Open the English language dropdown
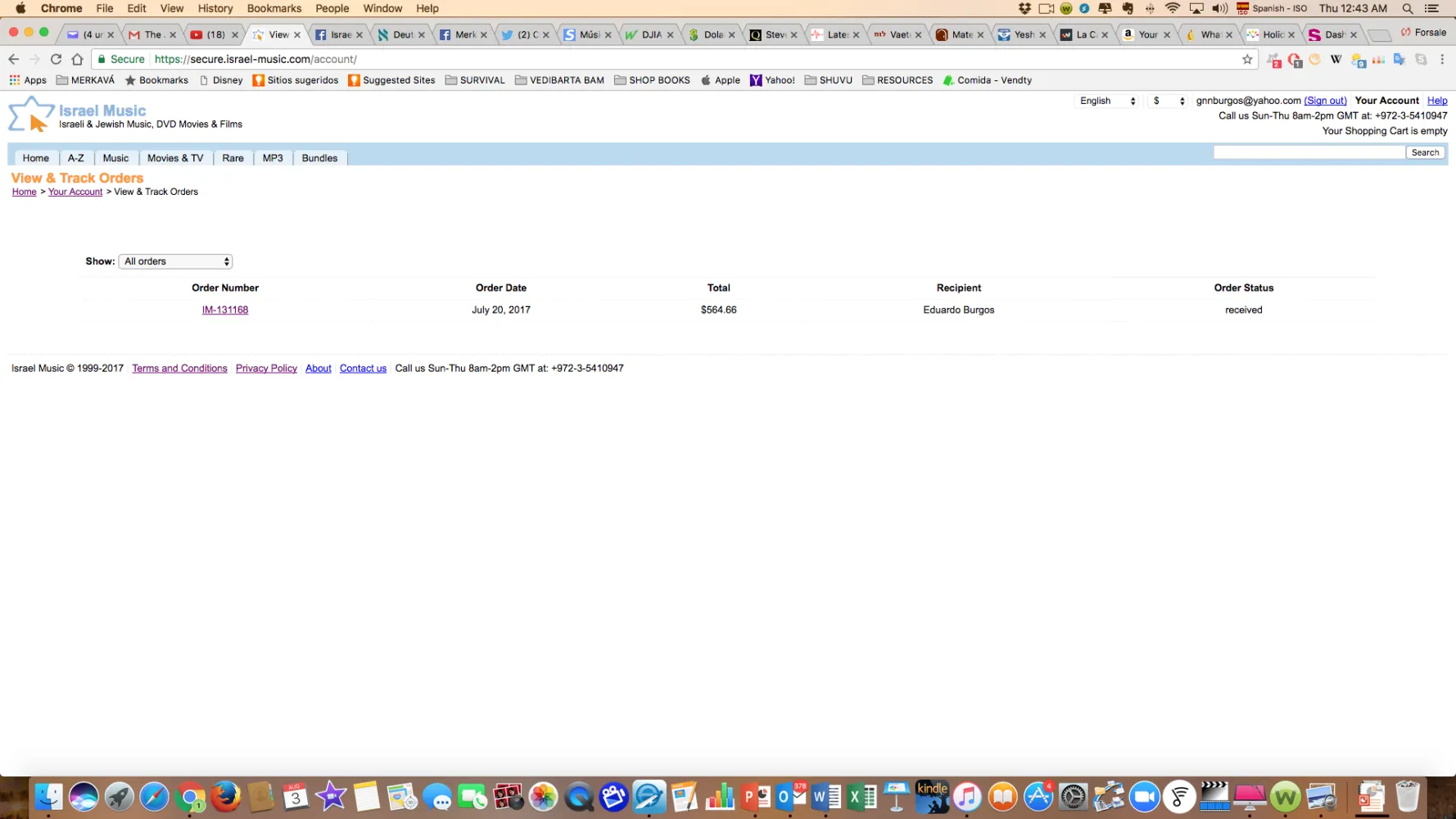1456x819 pixels. (x=1106, y=101)
